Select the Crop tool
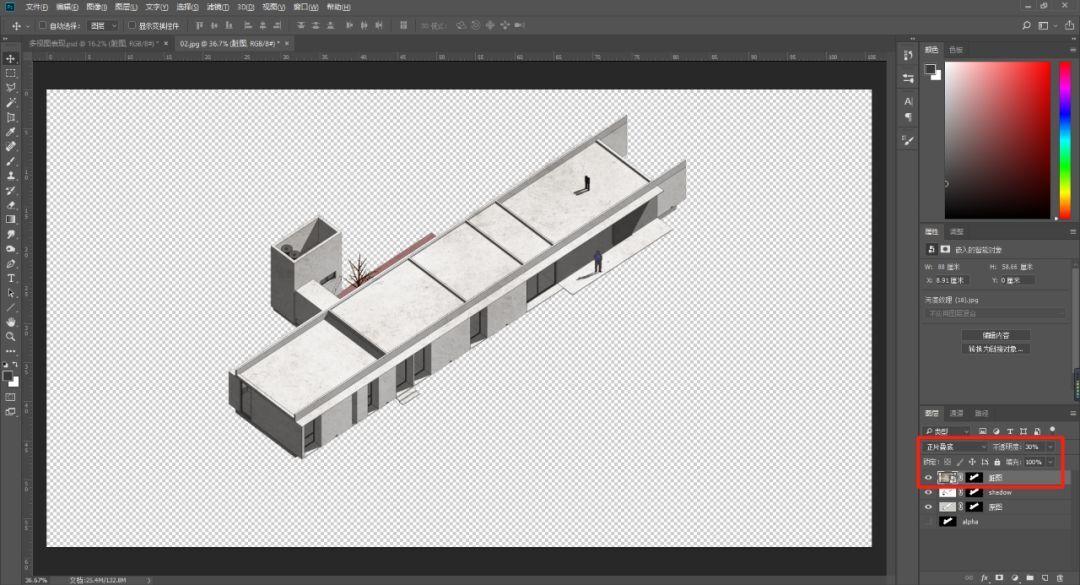The image size is (1080, 585). (10, 117)
